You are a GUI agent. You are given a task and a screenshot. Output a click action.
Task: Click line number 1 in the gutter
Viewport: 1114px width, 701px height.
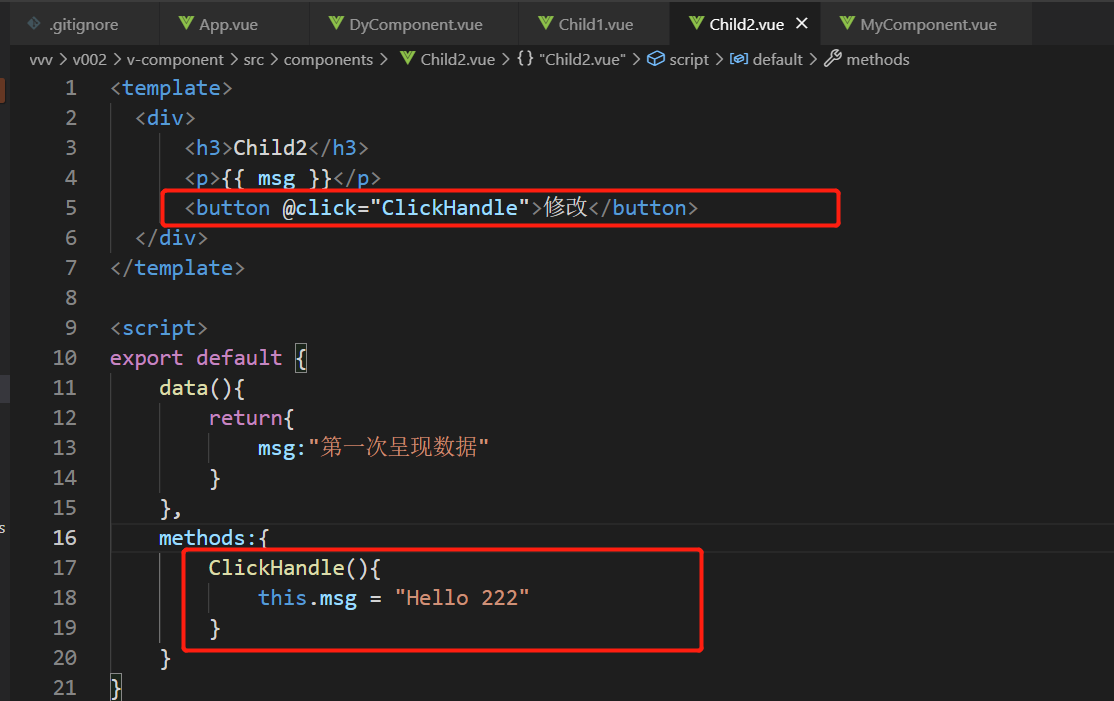tap(71, 88)
